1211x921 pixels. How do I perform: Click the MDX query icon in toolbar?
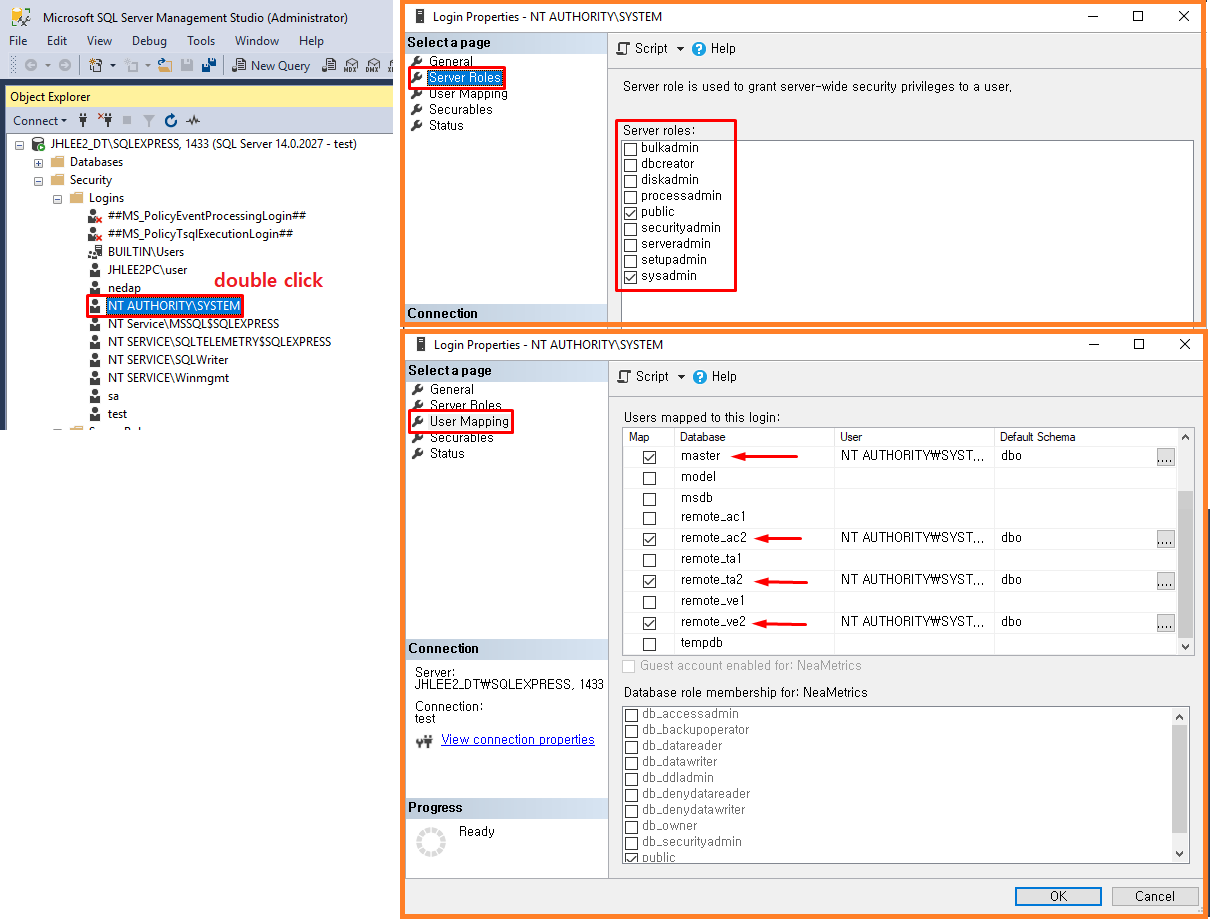coord(350,66)
